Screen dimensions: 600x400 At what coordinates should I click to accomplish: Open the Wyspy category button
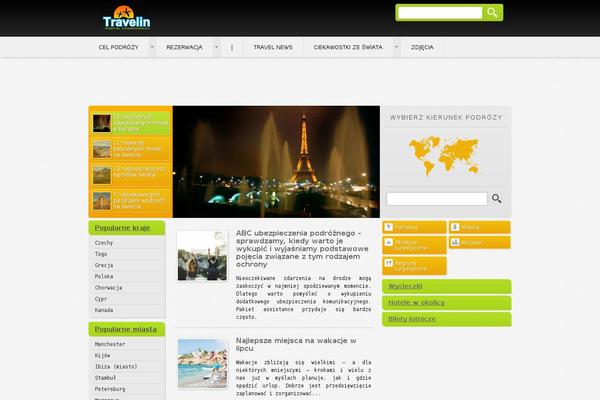479,242
